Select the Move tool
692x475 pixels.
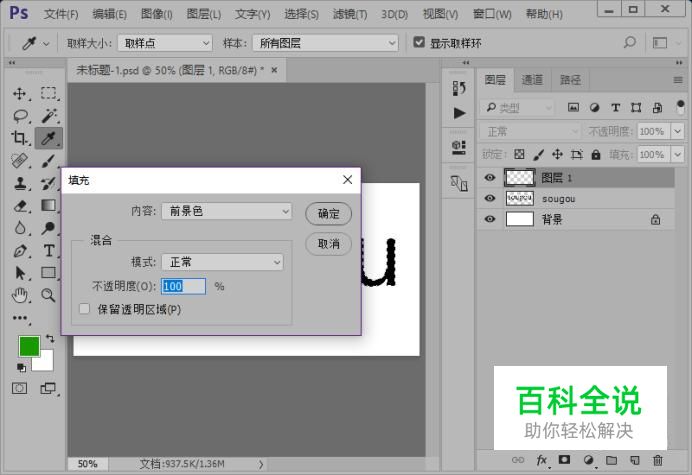point(19,94)
